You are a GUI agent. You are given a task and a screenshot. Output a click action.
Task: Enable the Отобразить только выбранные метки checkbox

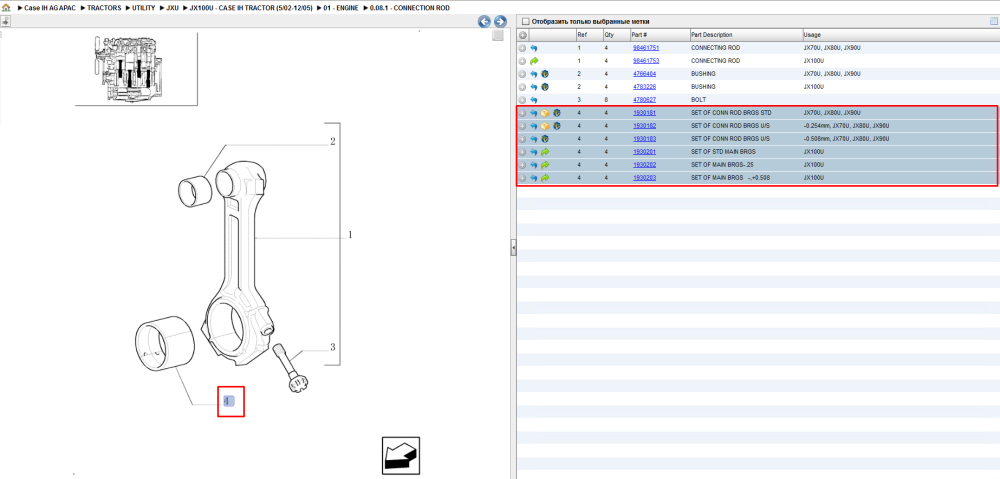tap(526, 21)
